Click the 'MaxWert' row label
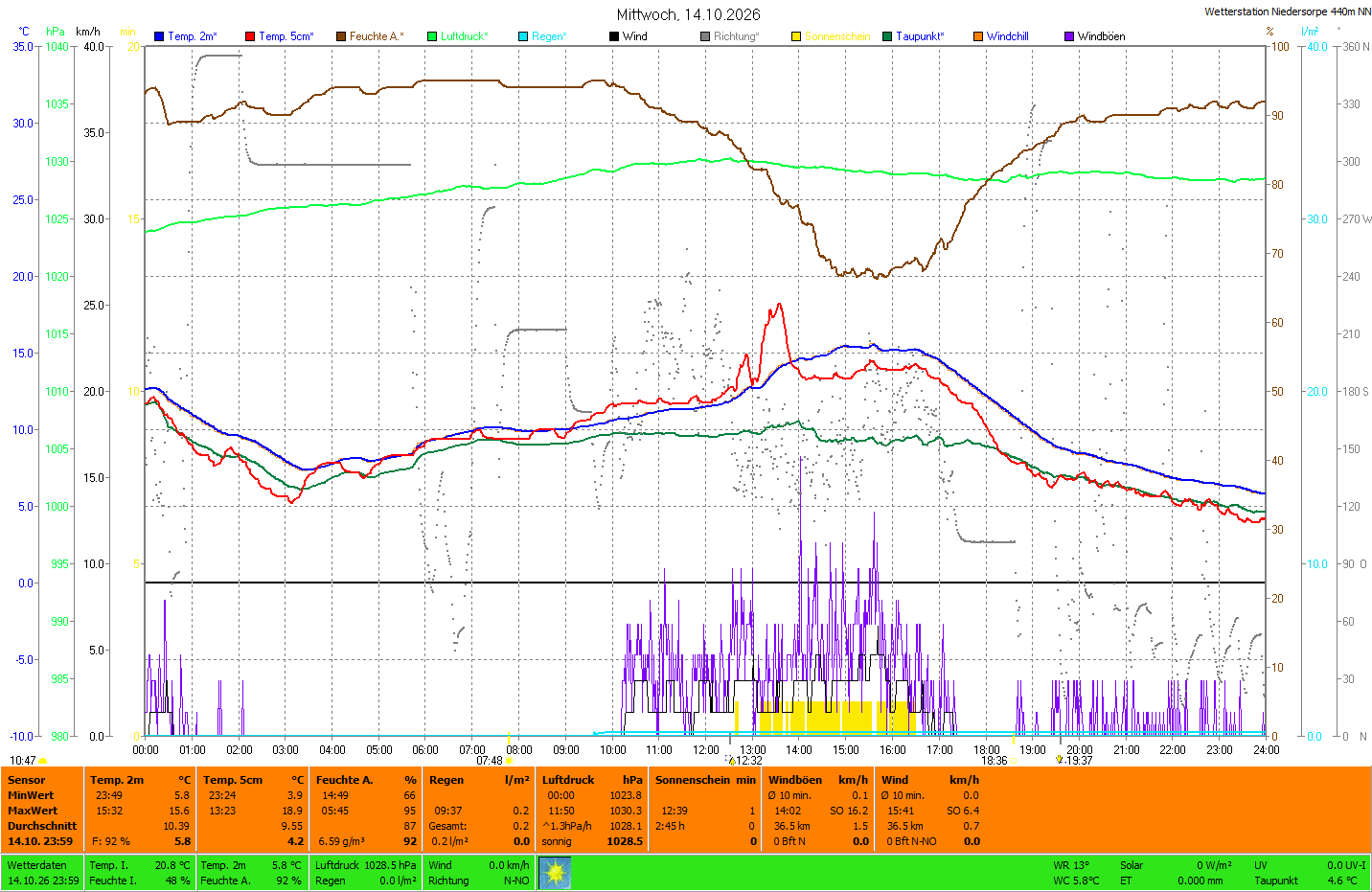1372x892 pixels. [x=33, y=811]
